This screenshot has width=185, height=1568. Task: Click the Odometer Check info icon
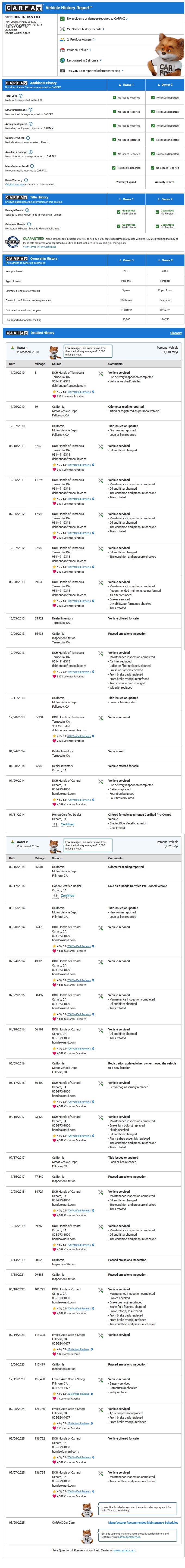click(x=28, y=138)
